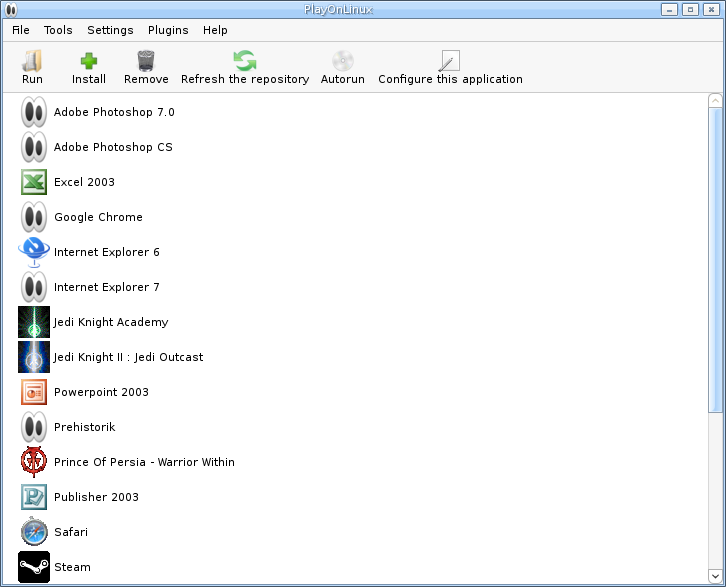Click the vertical scrollbar thumb
The image size is (726, 587).
click(x=715, y=260)
